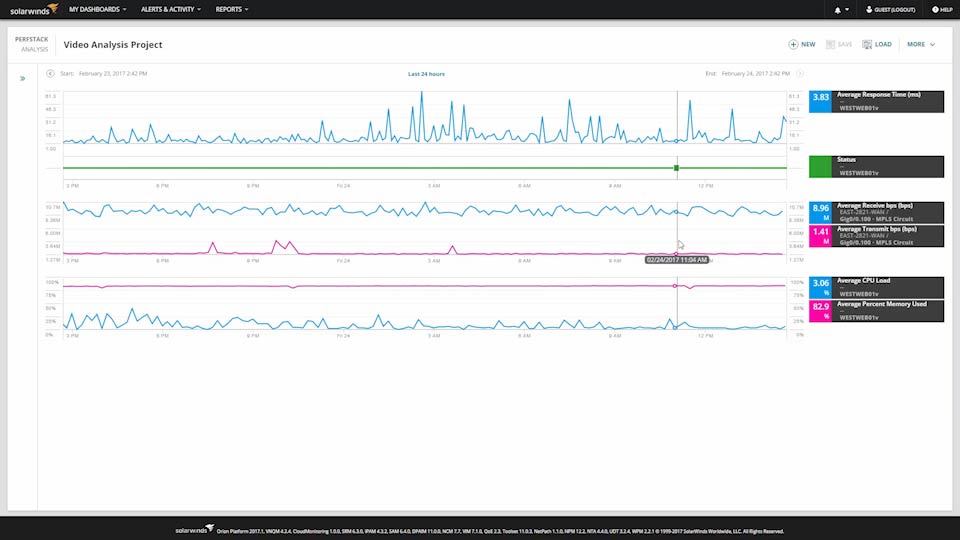Open the Reports menu
Screen dimensions: 960x540
click(231, 9)
